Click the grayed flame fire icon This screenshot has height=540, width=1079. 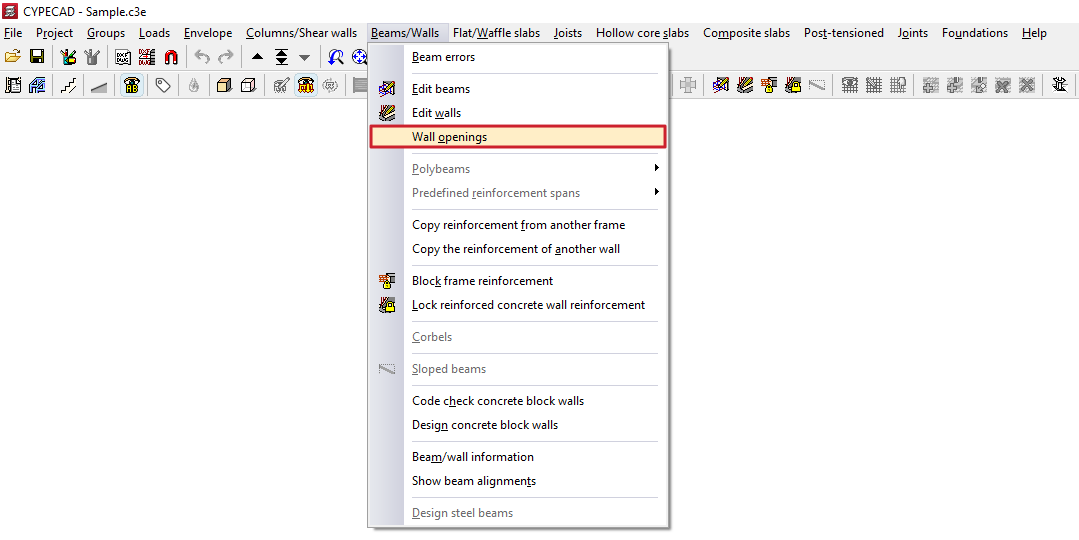click(194, 86)
